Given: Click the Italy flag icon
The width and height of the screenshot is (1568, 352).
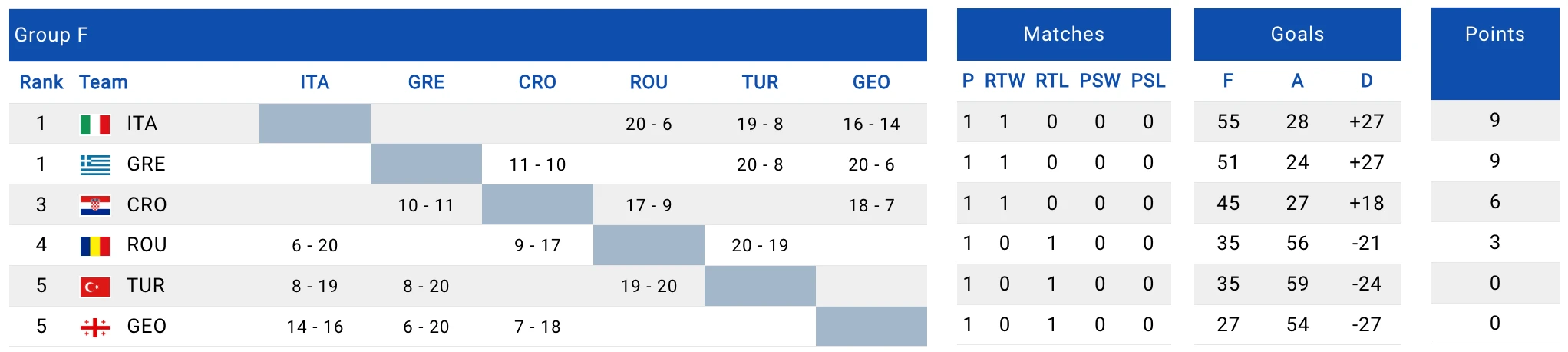Looking at the screenshot, I should [x=95, y=125].
